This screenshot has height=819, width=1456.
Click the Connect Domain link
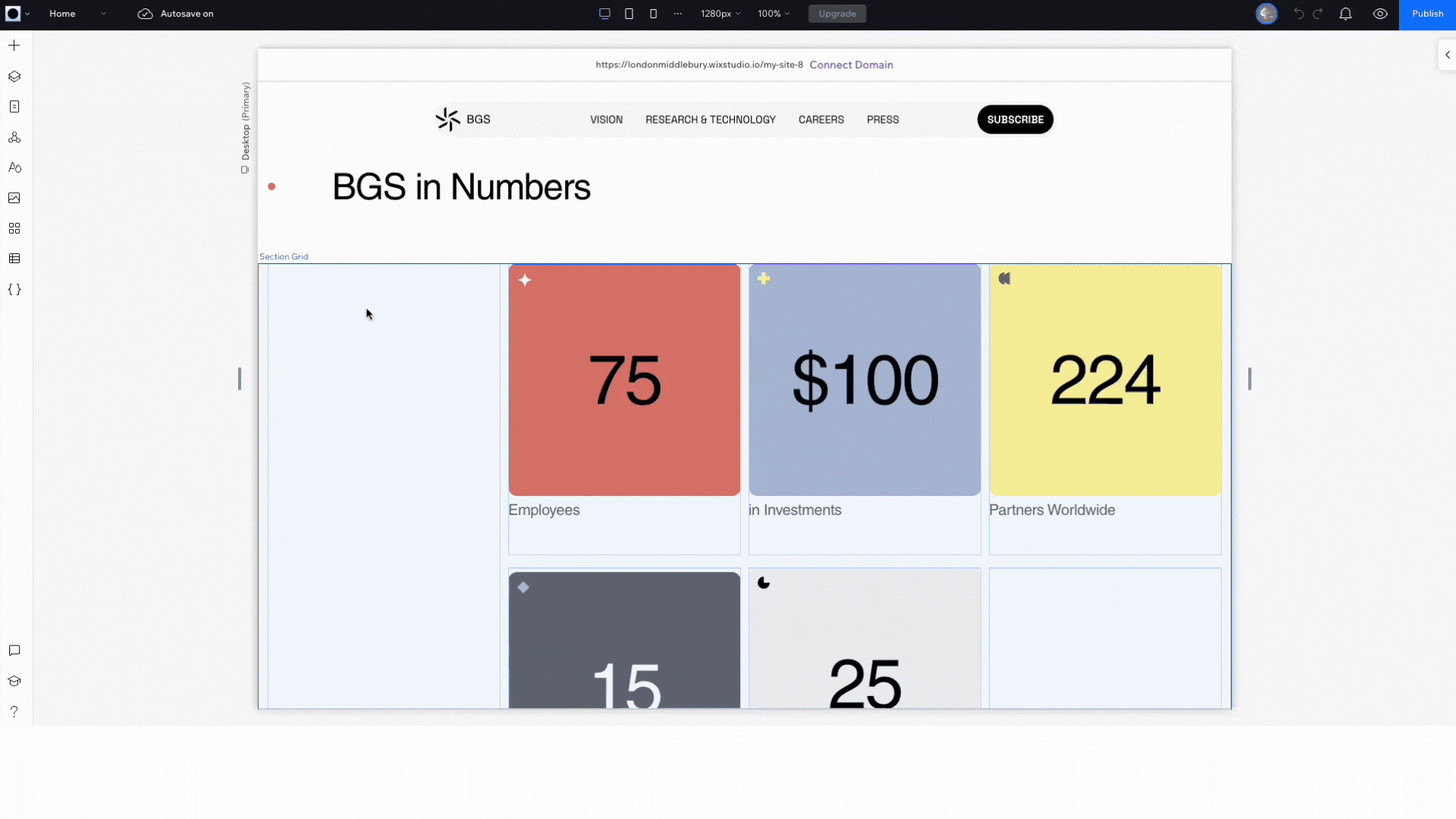(x=851, y=64)
